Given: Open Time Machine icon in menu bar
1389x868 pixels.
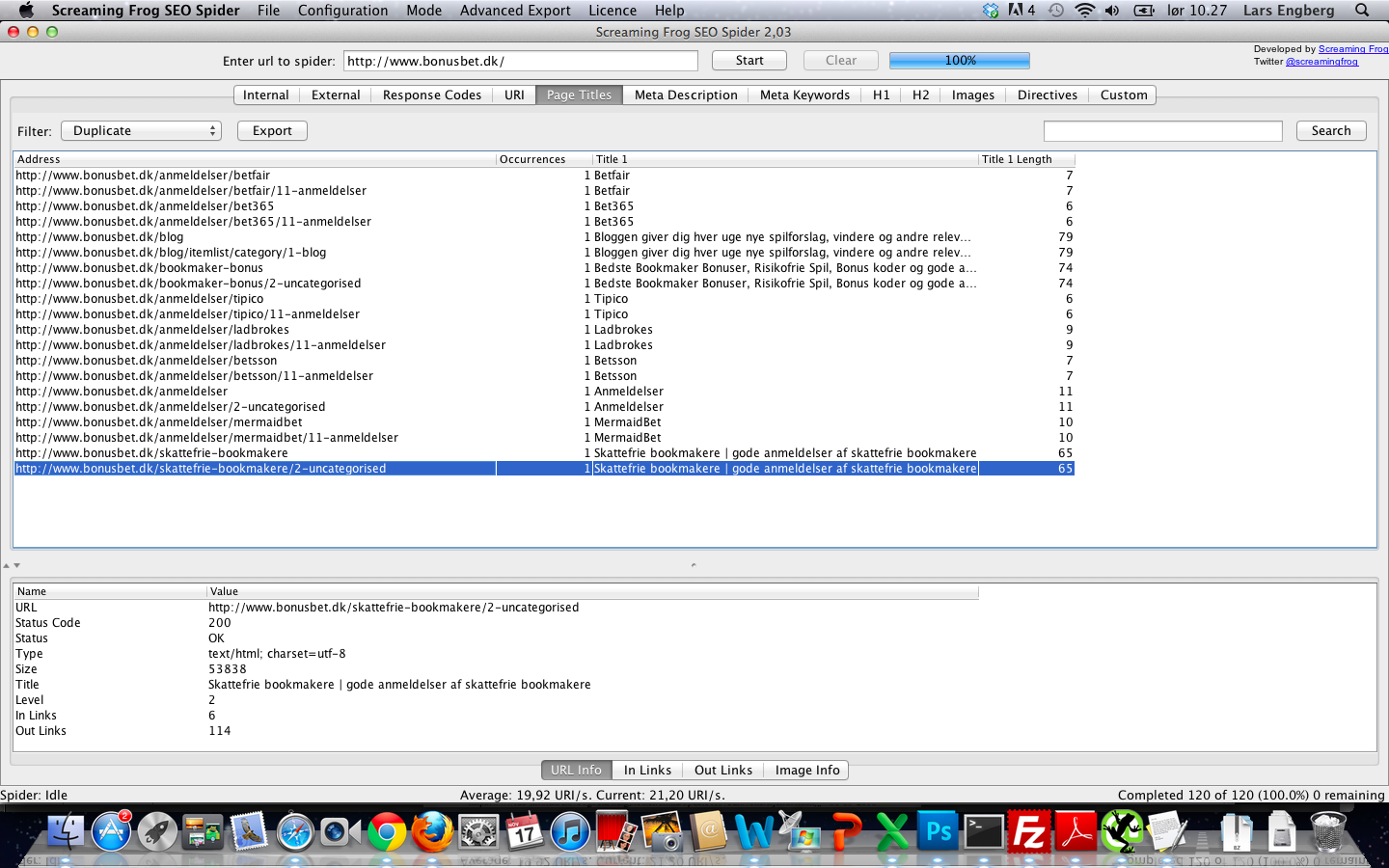Looking at the screenshot, I should [x=1056, y=11].
